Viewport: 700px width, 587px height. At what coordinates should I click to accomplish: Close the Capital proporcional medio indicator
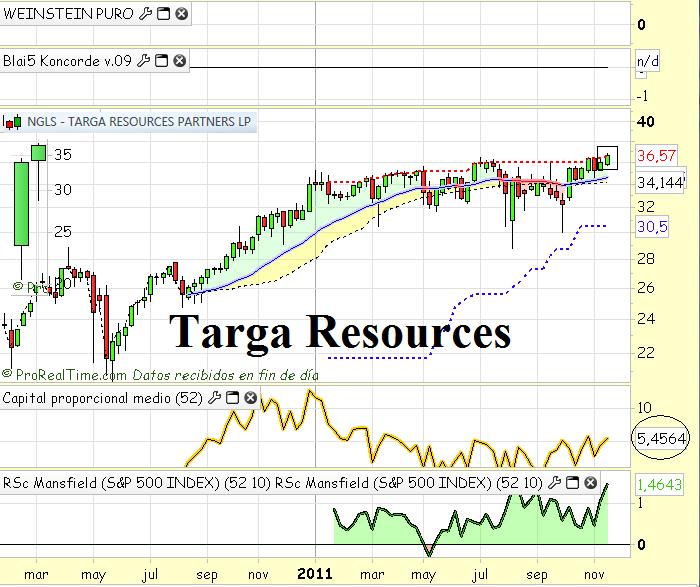250,397
